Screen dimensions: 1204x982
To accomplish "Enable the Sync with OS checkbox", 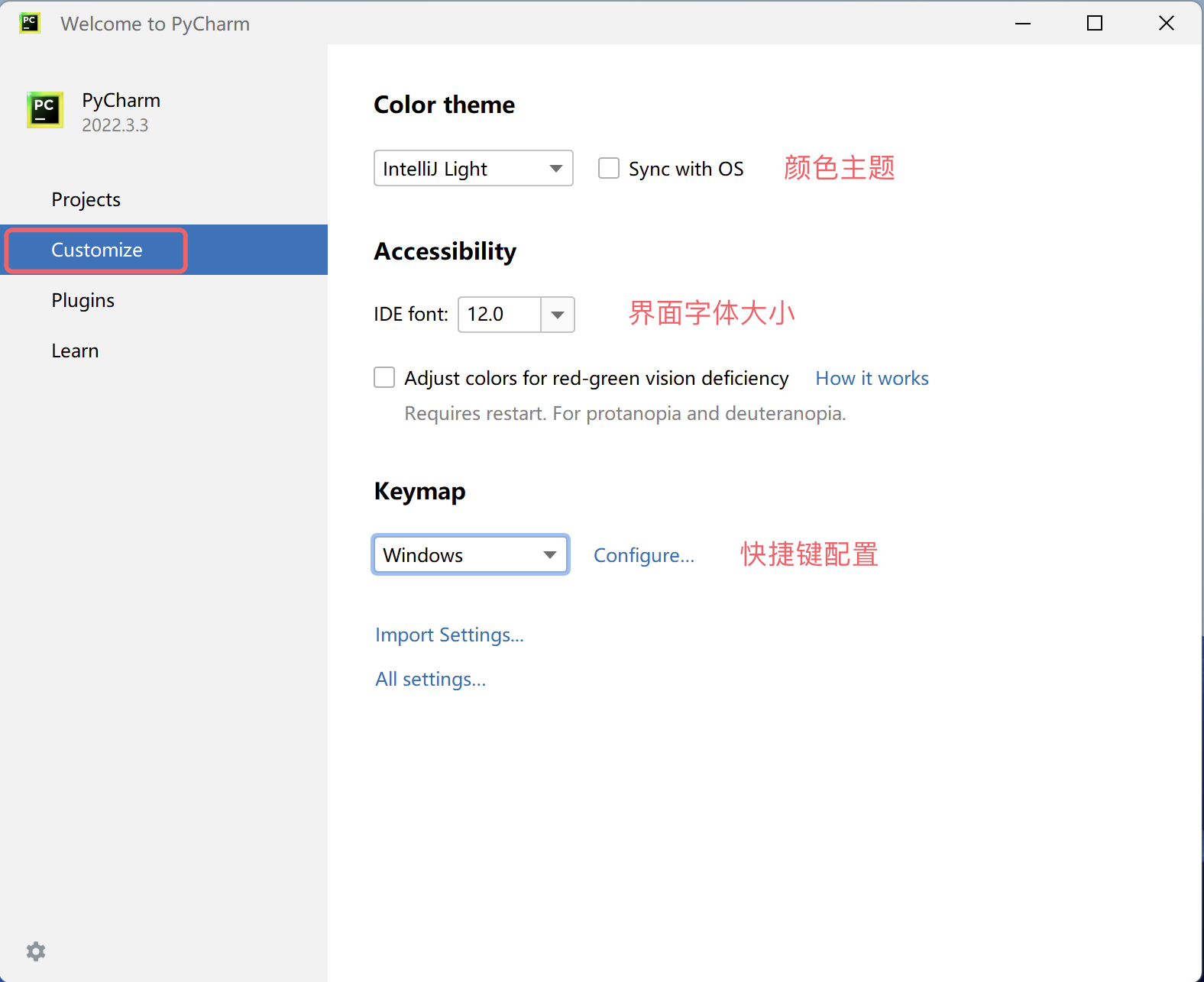I will 609,168.
